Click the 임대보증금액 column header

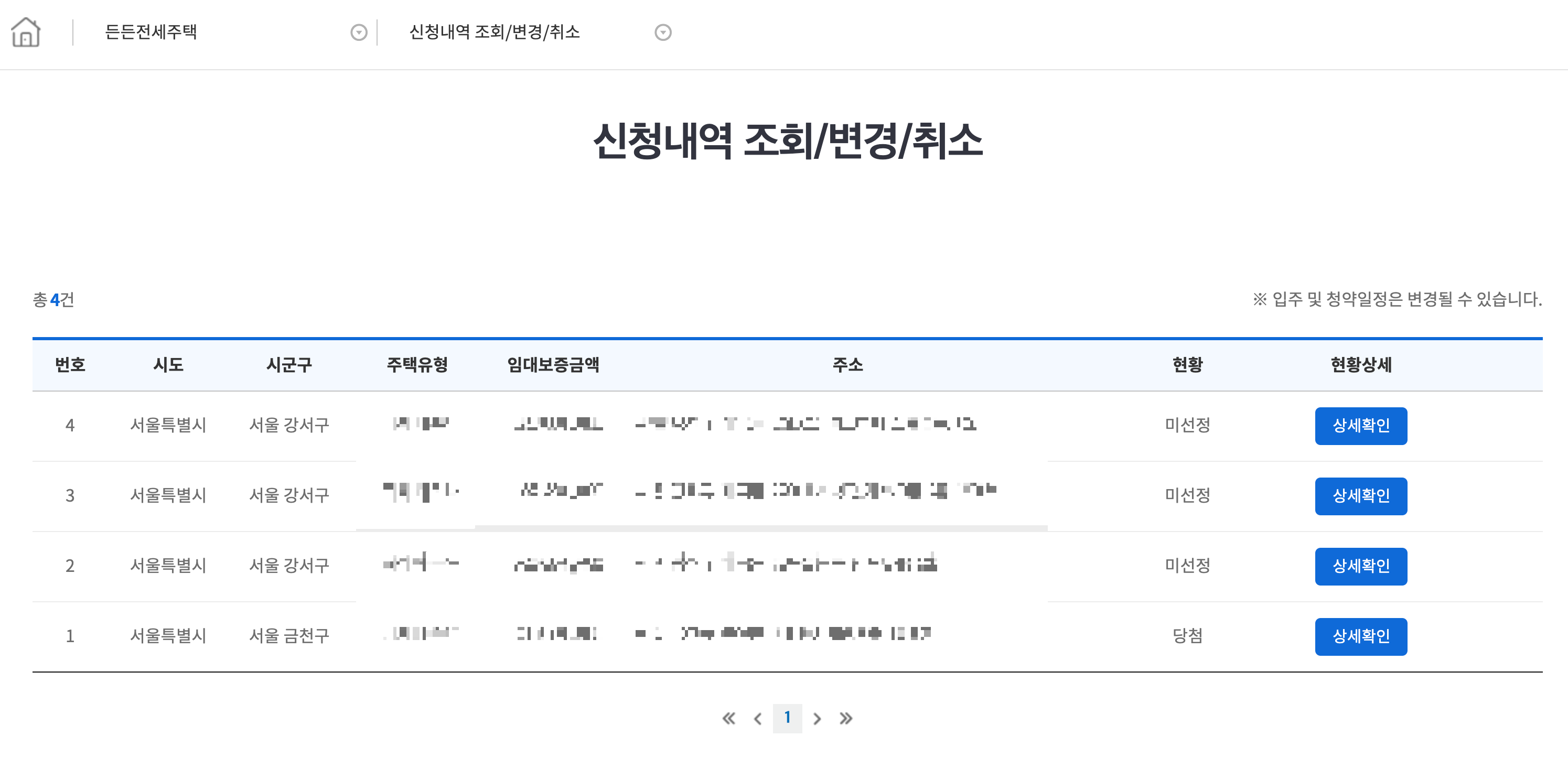(x=553, y=364)
